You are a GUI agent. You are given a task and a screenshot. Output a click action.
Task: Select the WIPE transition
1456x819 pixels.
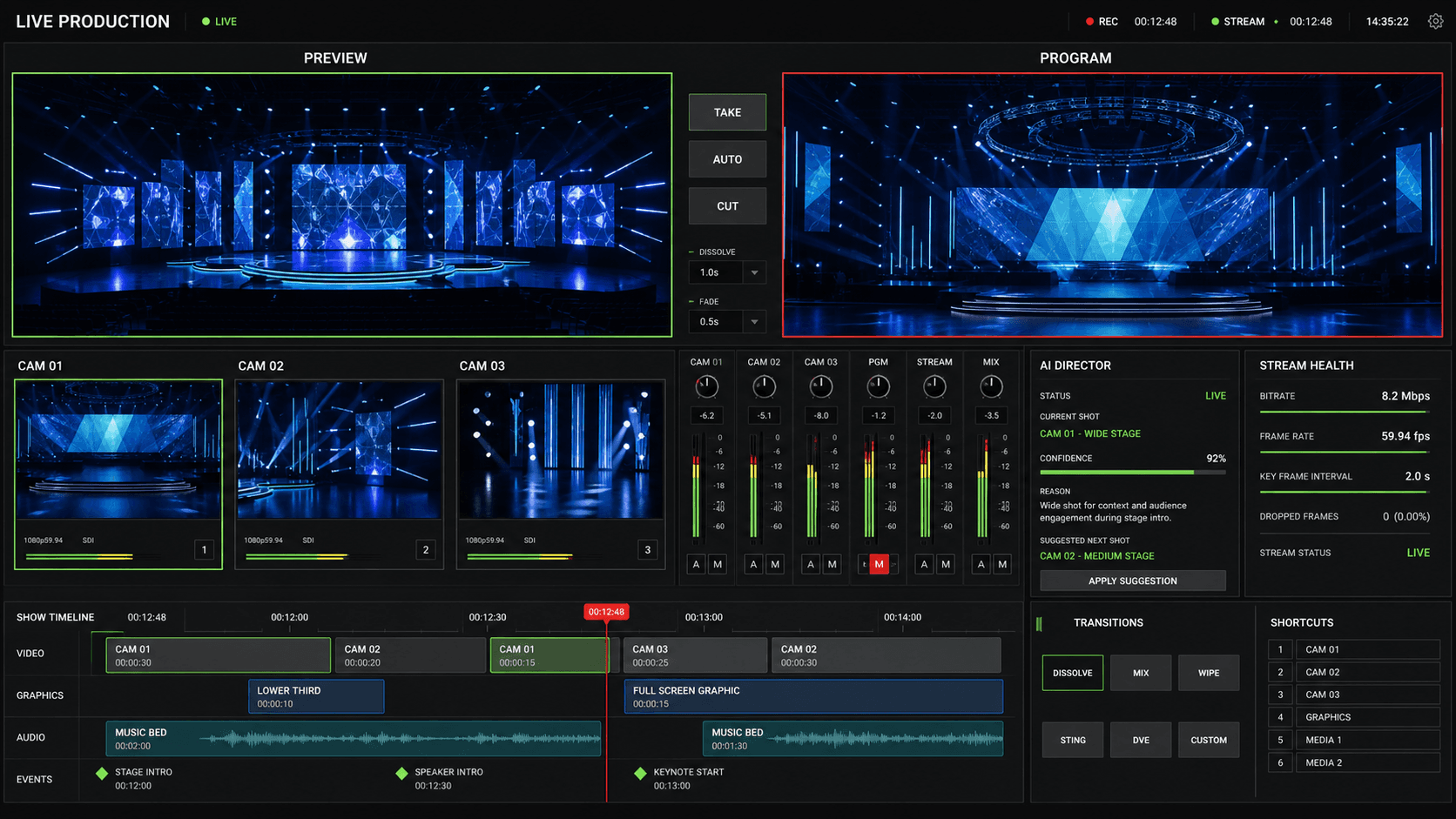1209,673
